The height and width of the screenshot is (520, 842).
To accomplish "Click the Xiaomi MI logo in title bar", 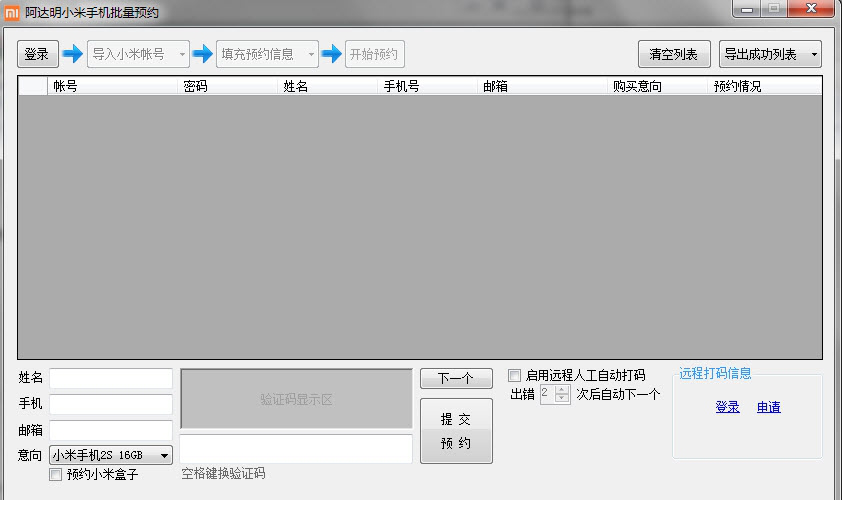I will (11, 12).
